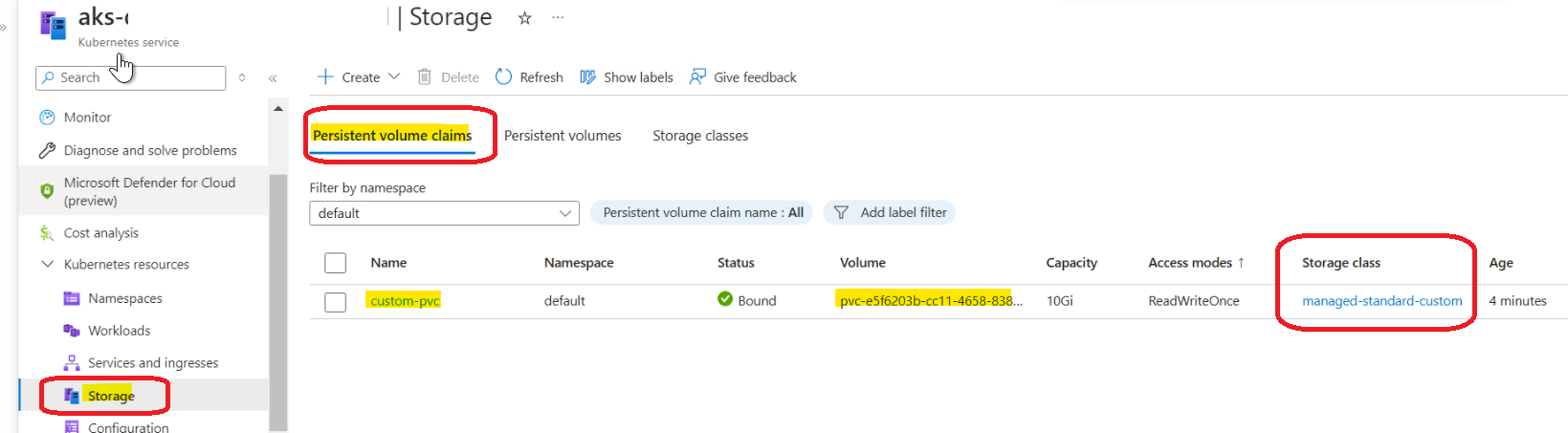The height and width of the screenshot is (433, 1568).
Task: Click the Show labels icon
Action: tap(588, 76)
